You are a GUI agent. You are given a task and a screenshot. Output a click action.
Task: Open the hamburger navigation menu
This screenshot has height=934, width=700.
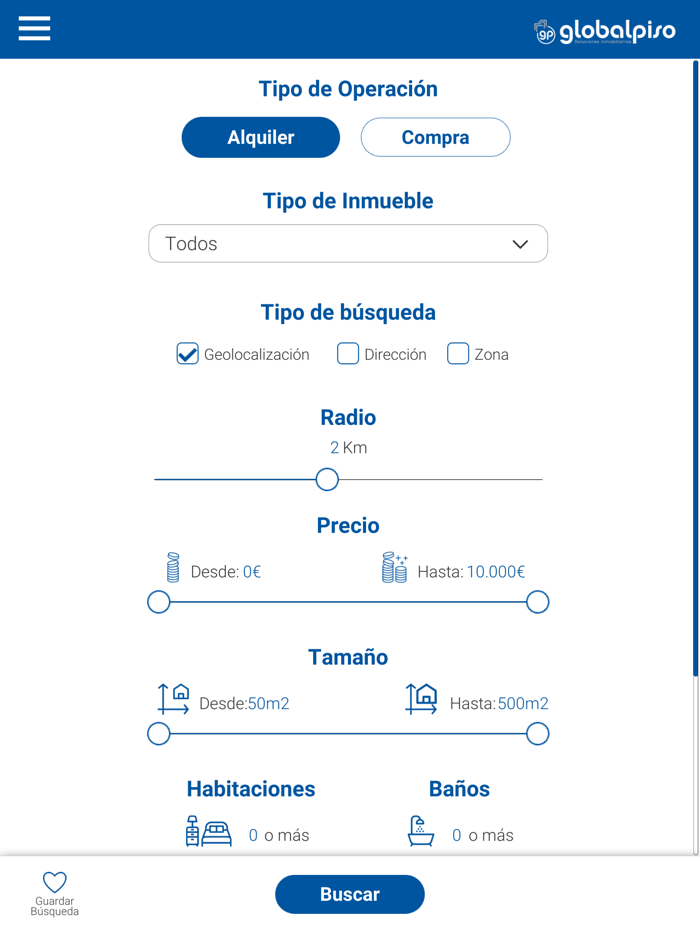pyautogui.click(x=34, y=29)
